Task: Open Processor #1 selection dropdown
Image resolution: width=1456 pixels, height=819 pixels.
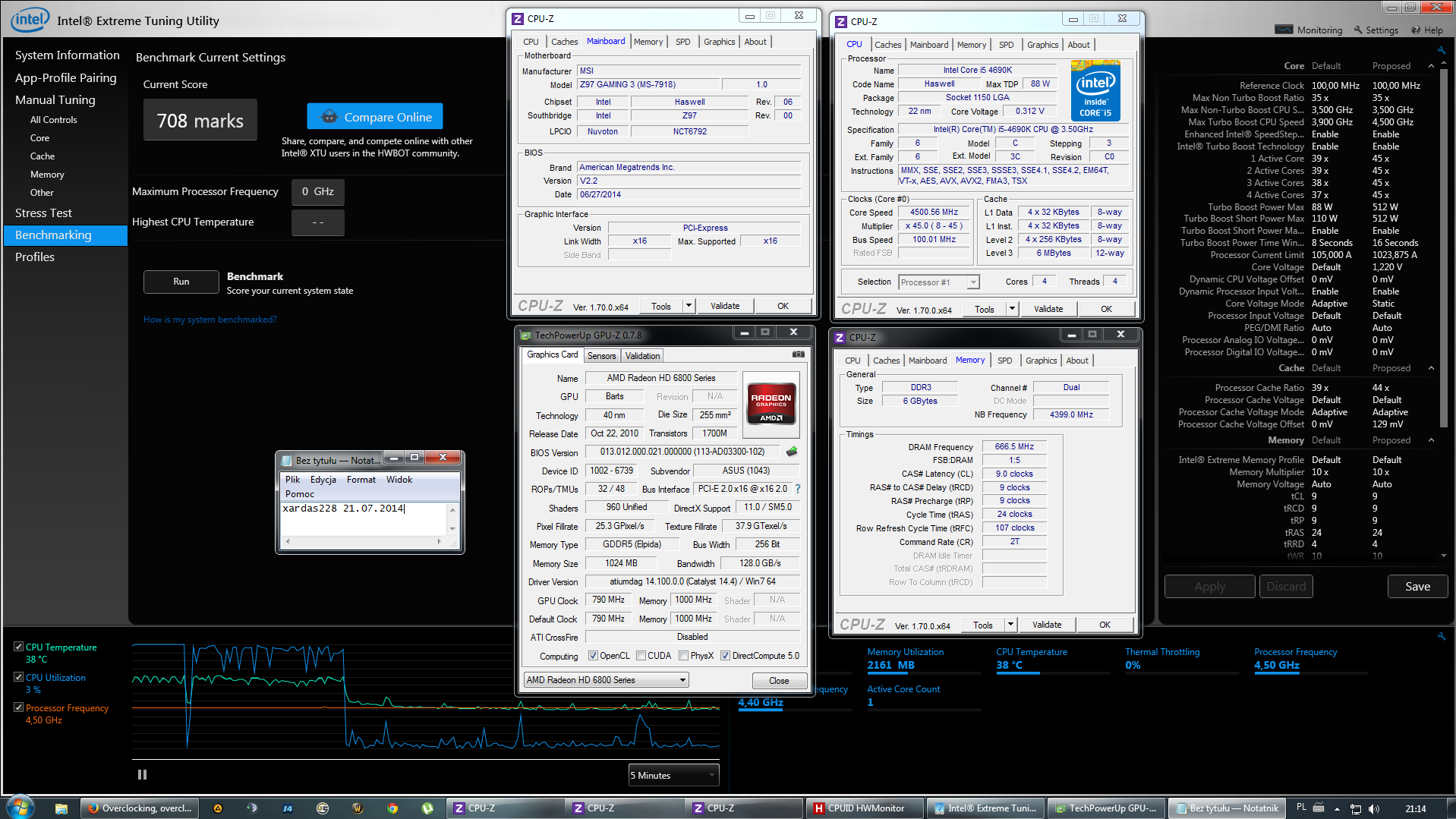Action: 939,282
